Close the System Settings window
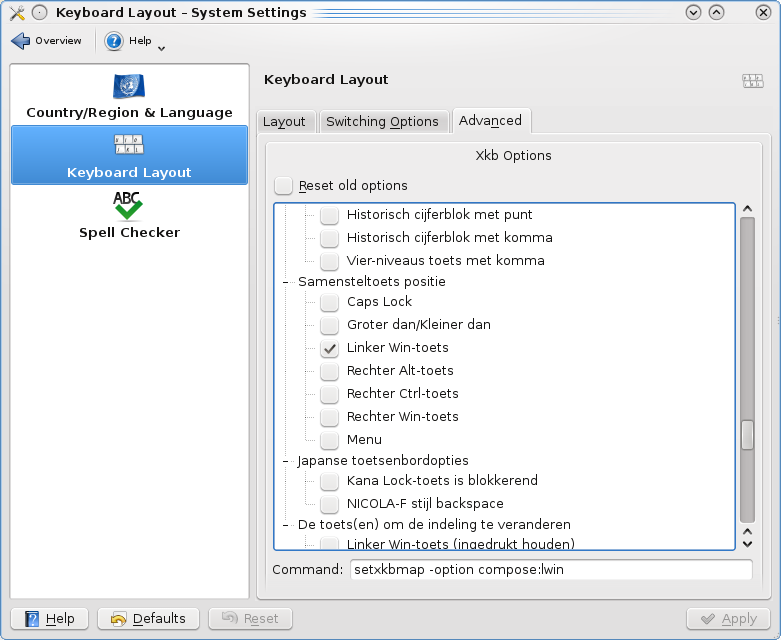Screen dimensions: 781x640 click(763, 12)
